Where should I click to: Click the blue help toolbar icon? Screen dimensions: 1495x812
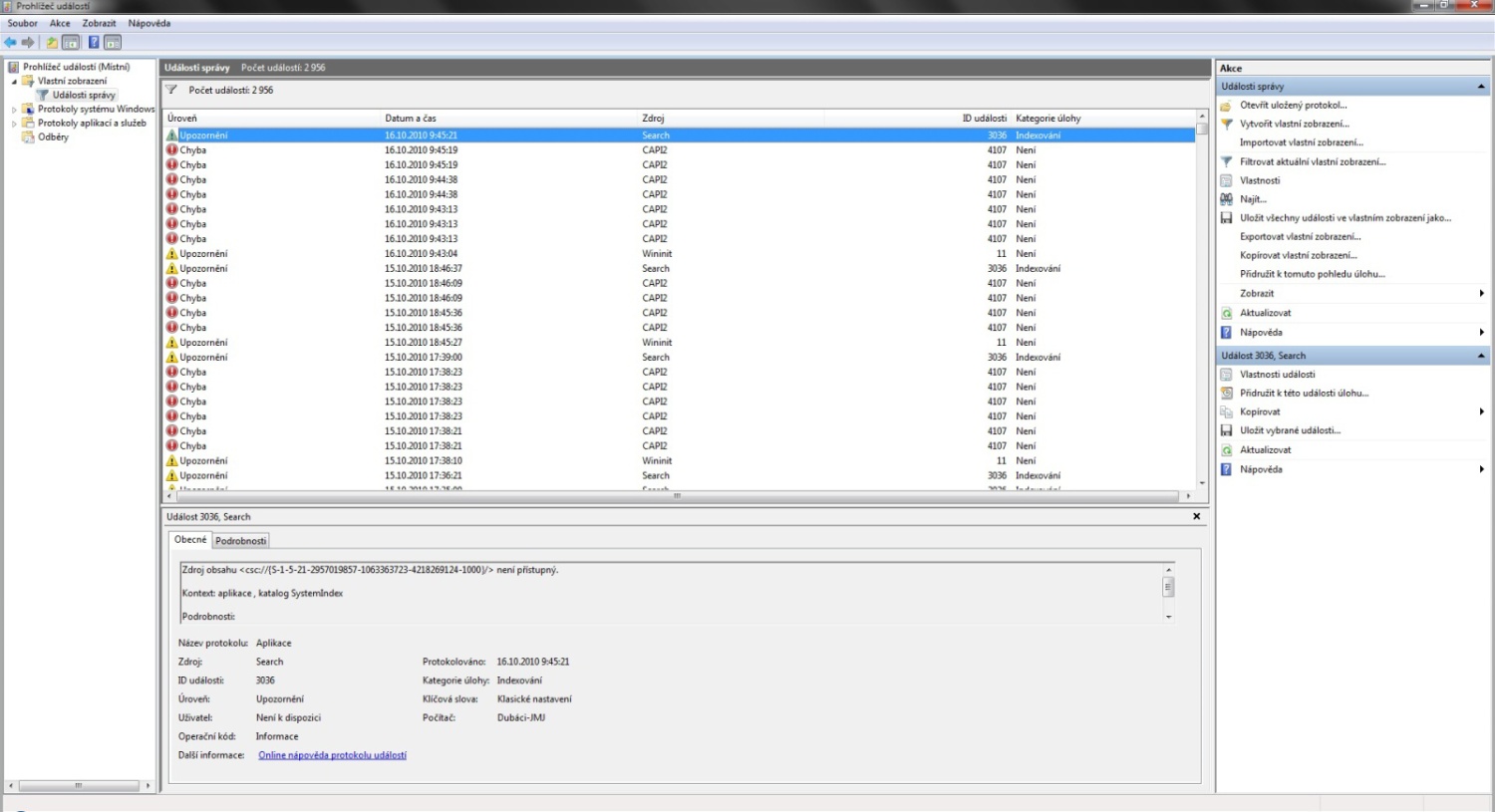94,42
